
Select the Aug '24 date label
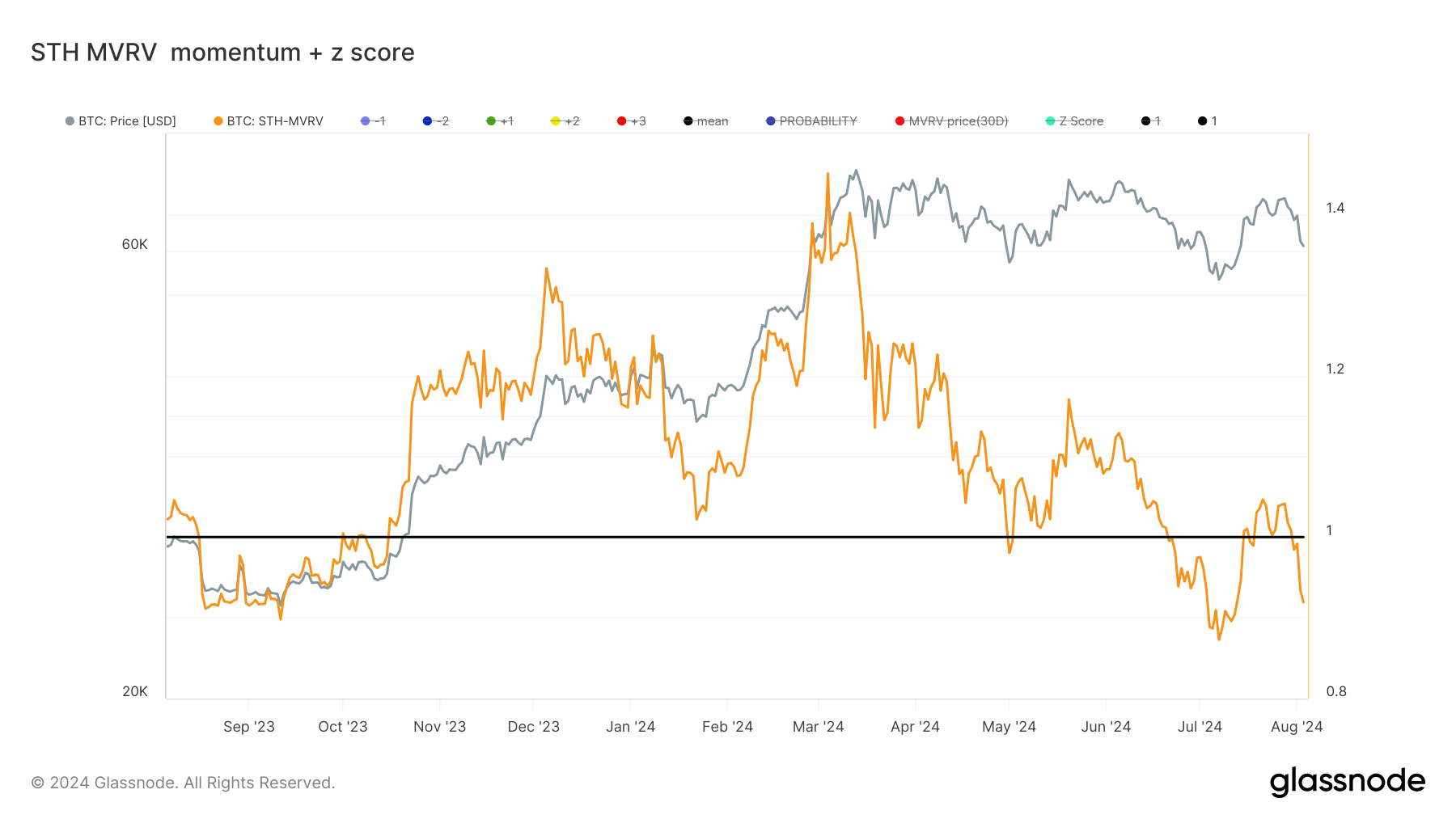1297,727
